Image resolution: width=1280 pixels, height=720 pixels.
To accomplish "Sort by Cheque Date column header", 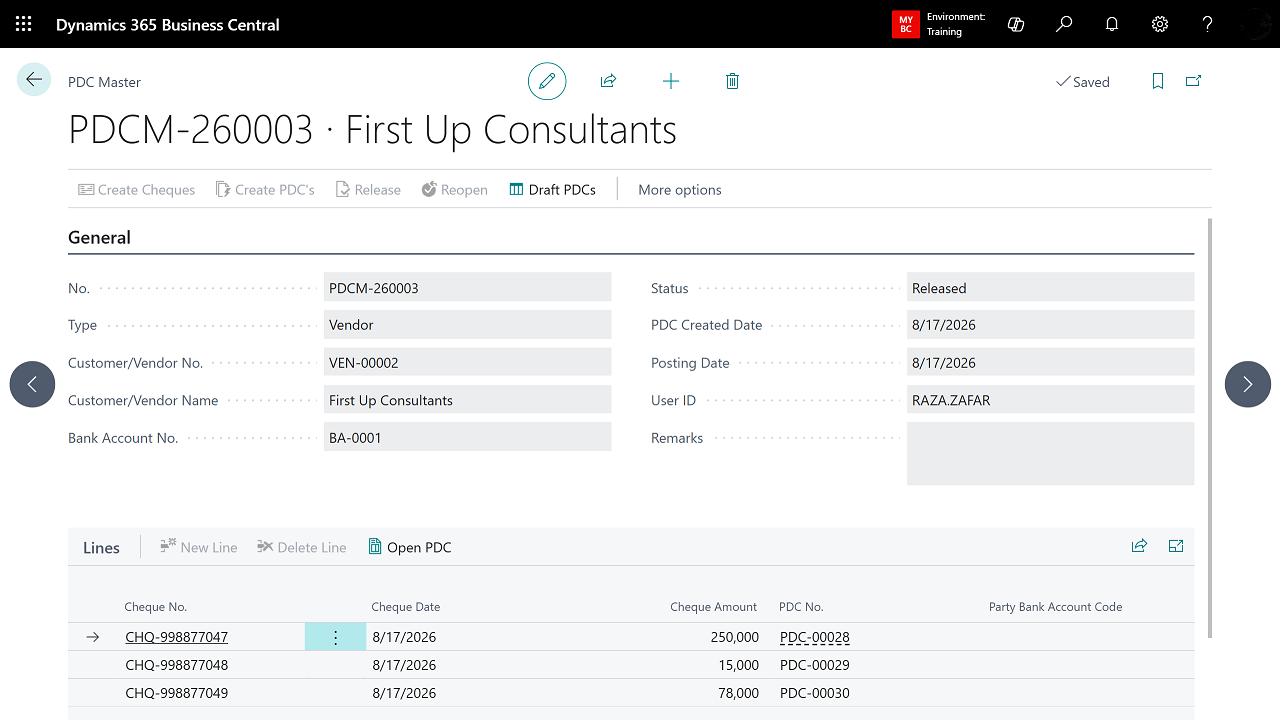I will 405,607.
